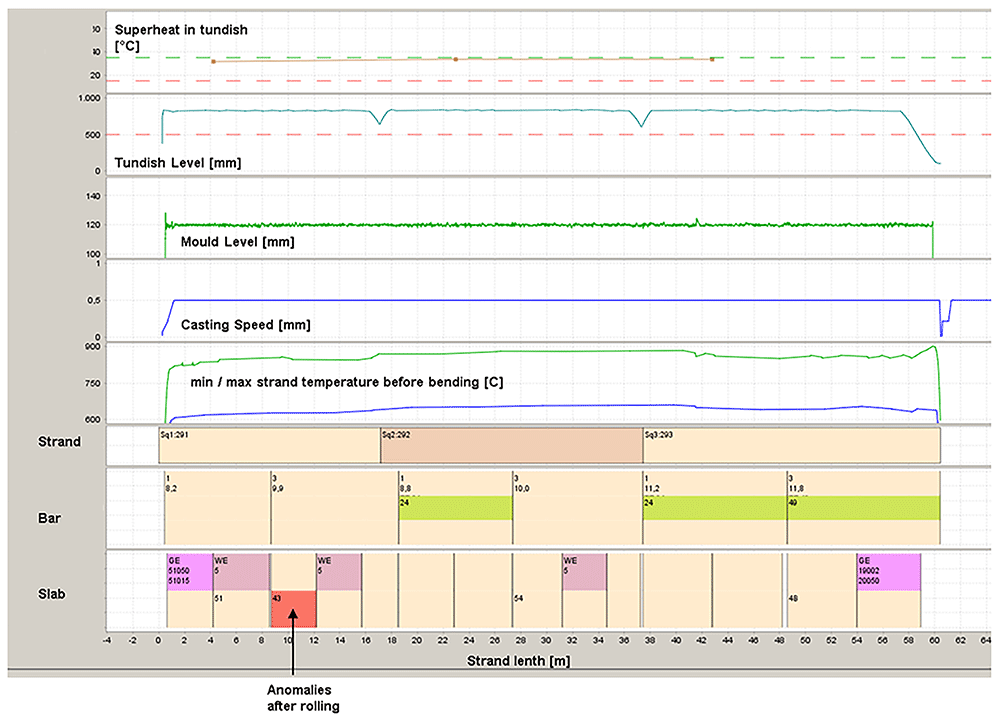Click the 'Mould Level [mm]' label

tap(238, 242)
